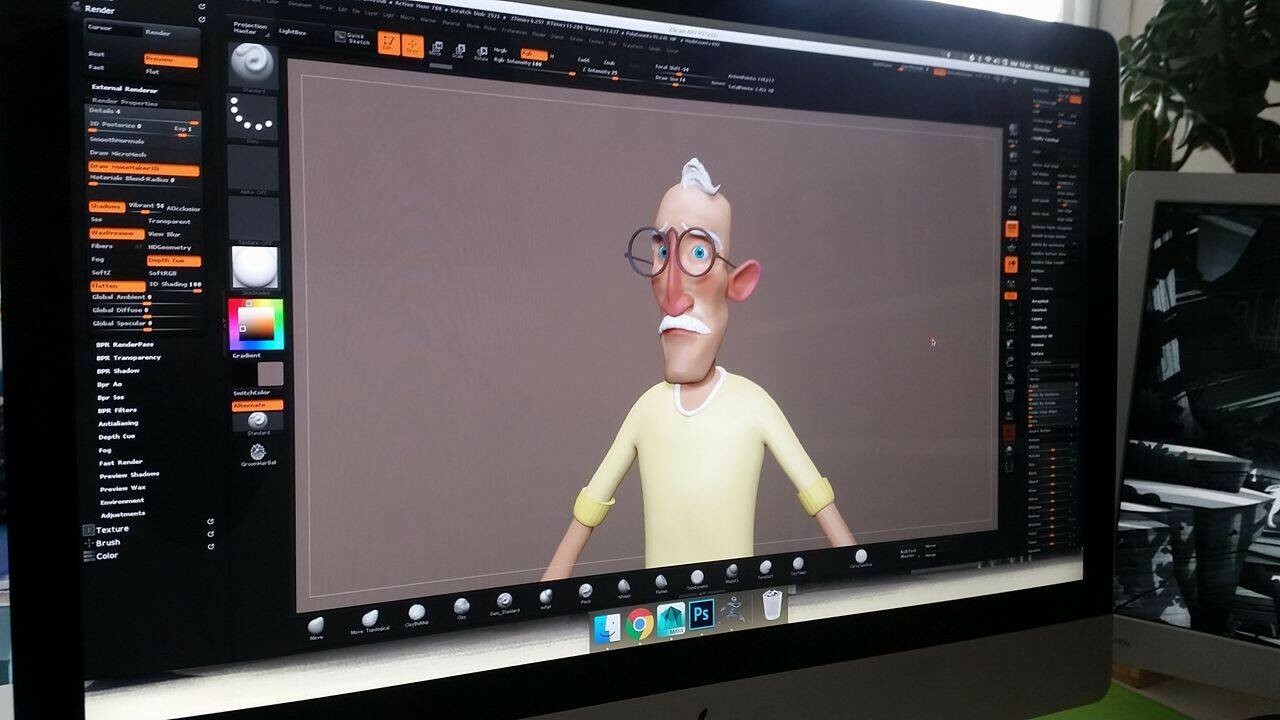The width and height of the screenshot is (1280, 720).
Task: Select the TrimDynamic brush
Action: tap(696, 578)
